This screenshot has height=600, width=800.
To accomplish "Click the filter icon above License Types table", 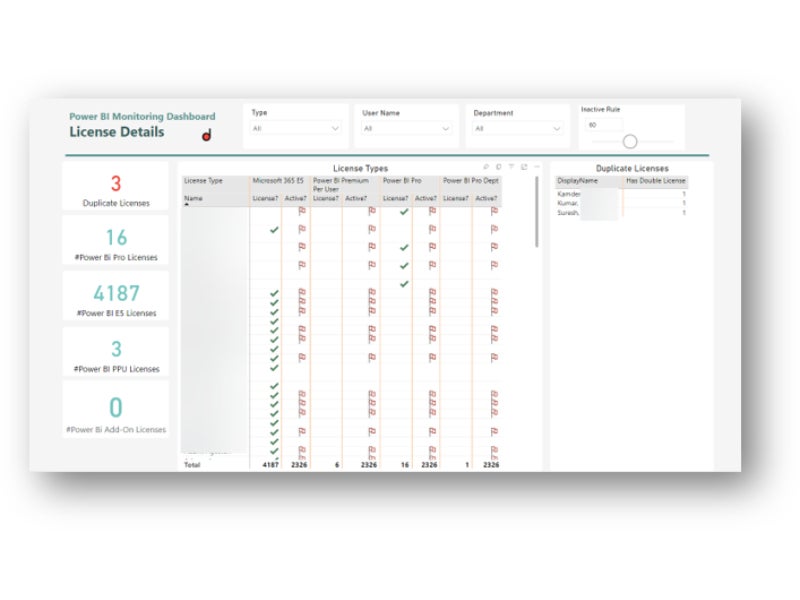I will (x=511, y=167).
